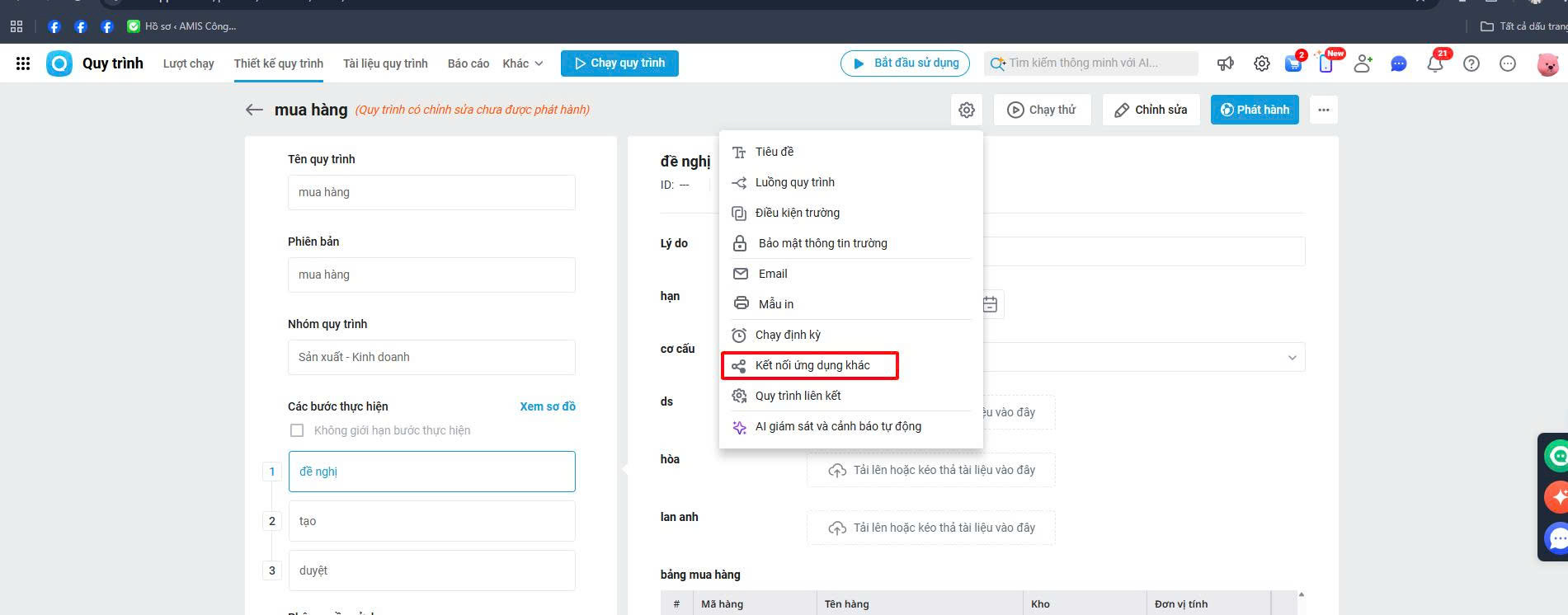Select Mẫu in from the menu
This screenshot has height=615, width=1568.
pyautogui.click(x=850, y=304)
